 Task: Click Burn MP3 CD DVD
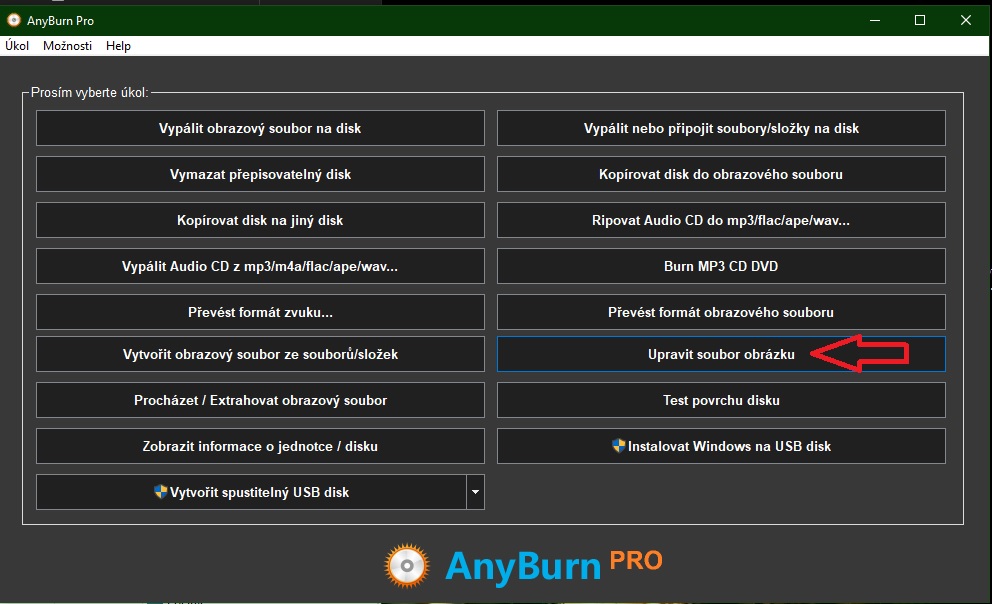(720, 266)
